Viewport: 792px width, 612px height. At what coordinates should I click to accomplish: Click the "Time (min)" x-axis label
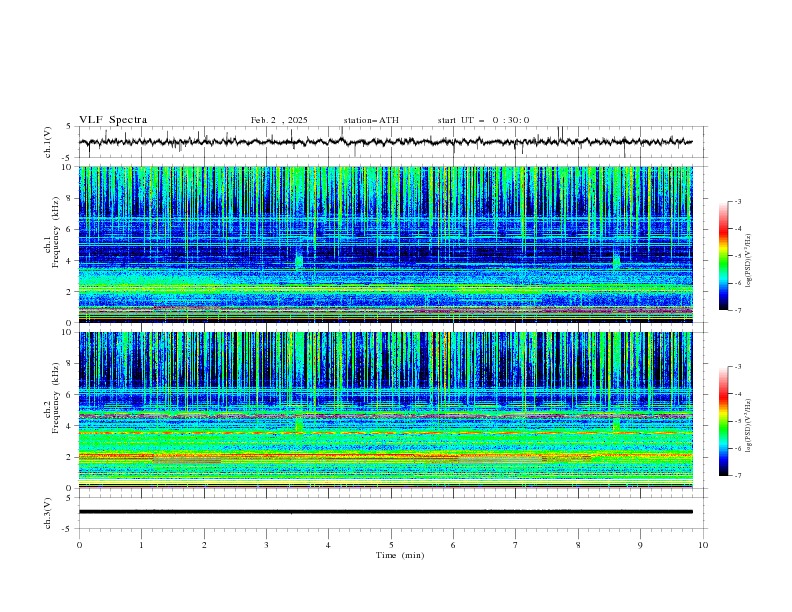click(400, 555)
